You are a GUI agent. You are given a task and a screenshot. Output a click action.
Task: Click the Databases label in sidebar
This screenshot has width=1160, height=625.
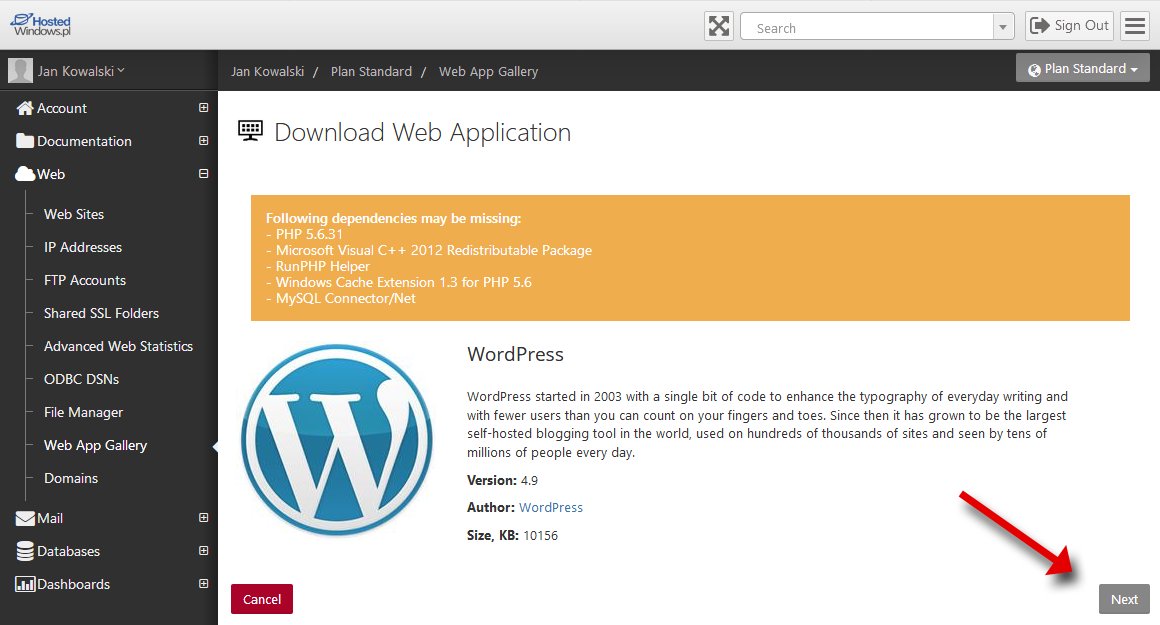click(68, 551)
